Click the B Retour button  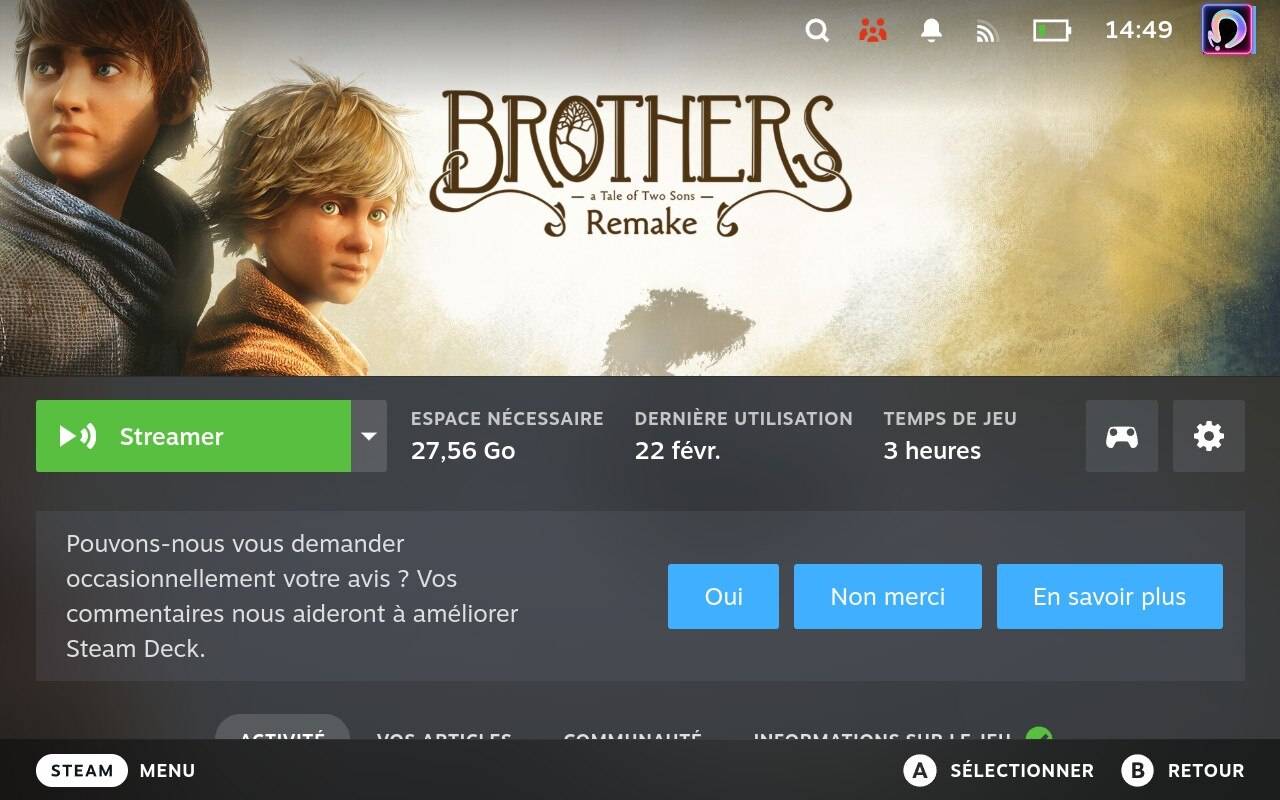tap(1183, 770)
